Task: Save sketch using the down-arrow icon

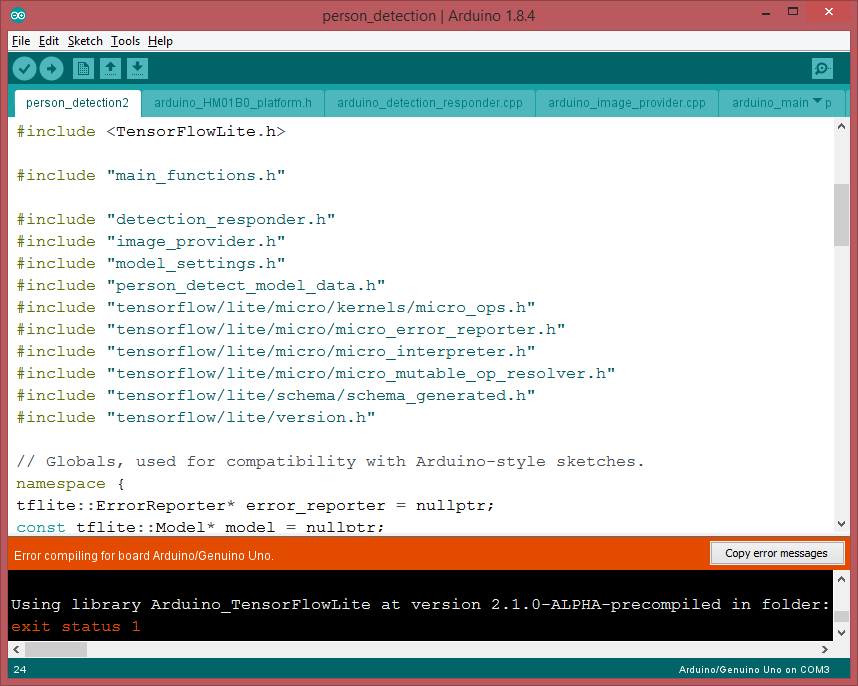Action: click(138, 69)
